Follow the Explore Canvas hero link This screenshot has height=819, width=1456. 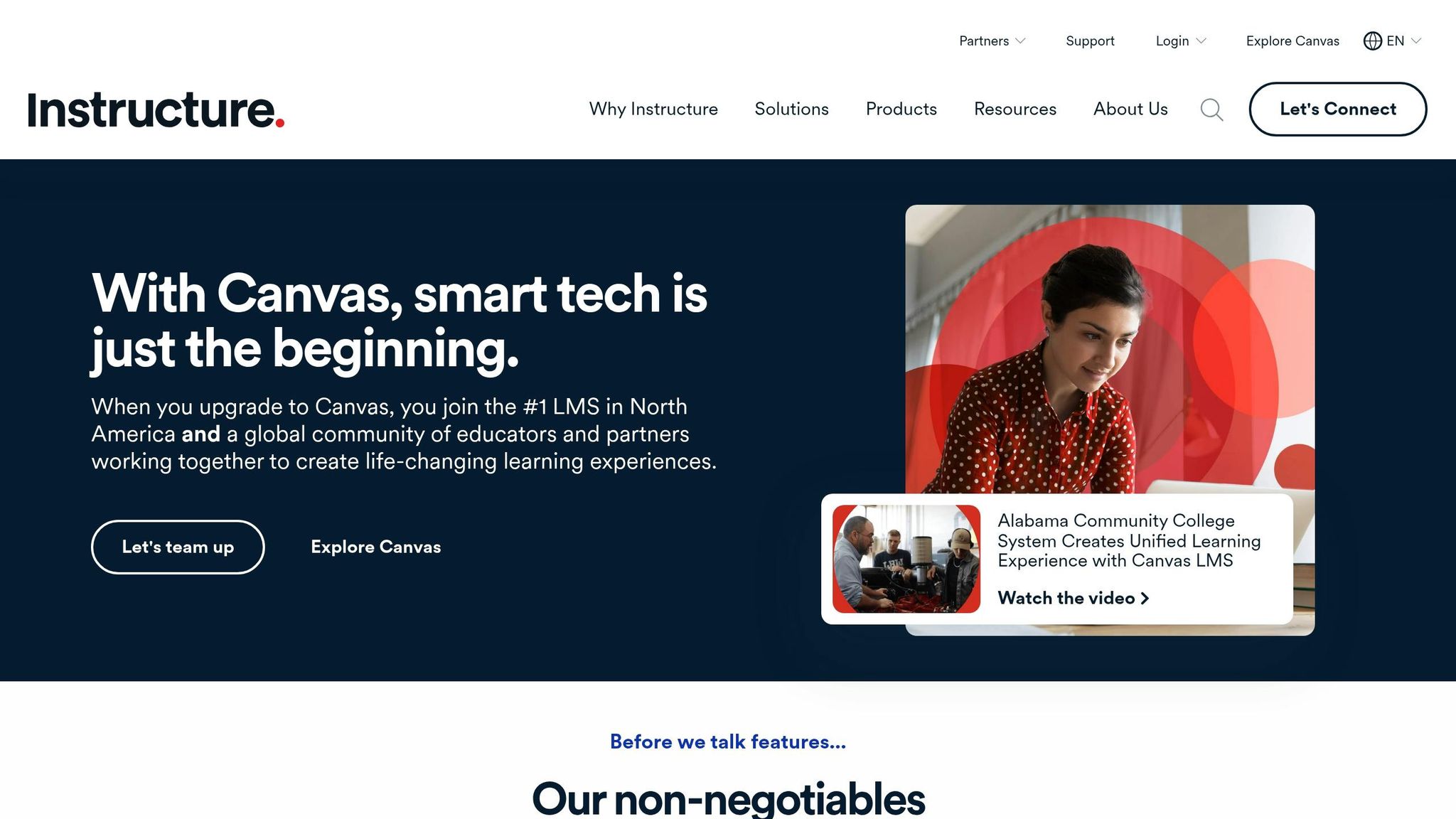coord(375,547)
